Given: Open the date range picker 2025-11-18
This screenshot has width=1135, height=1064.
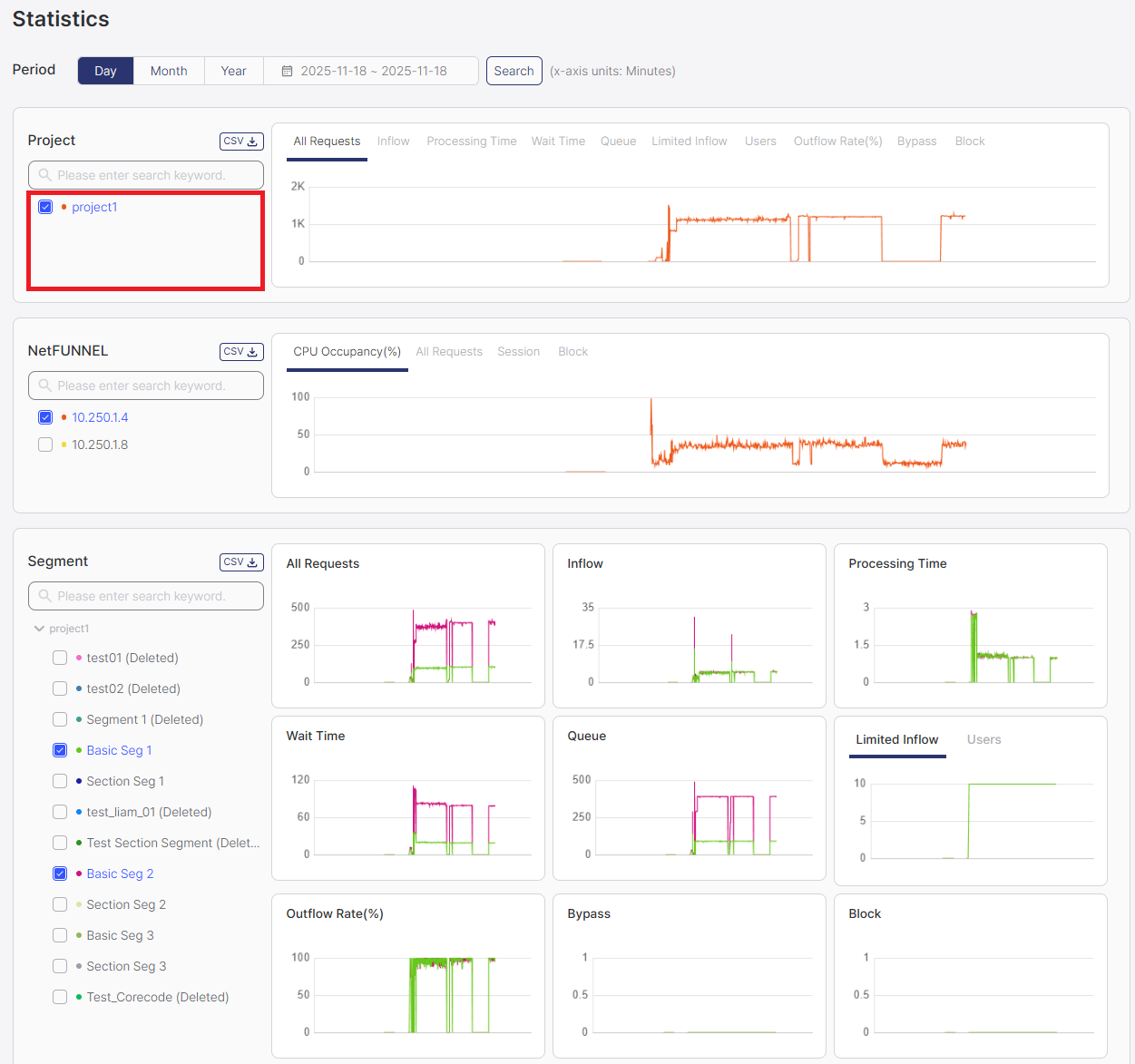Looking at the screenshot, I should click(x=373, y=71).
